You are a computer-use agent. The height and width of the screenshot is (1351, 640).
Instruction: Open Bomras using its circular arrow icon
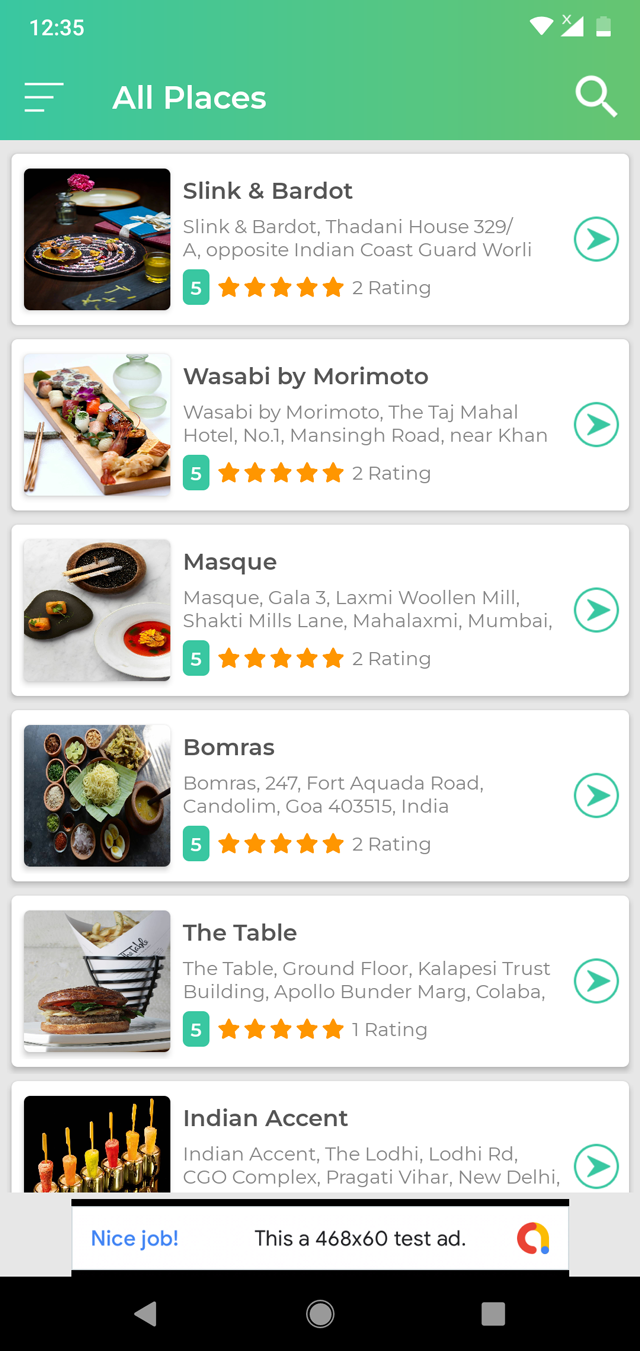pyautogui.click(x=596, y=796)
